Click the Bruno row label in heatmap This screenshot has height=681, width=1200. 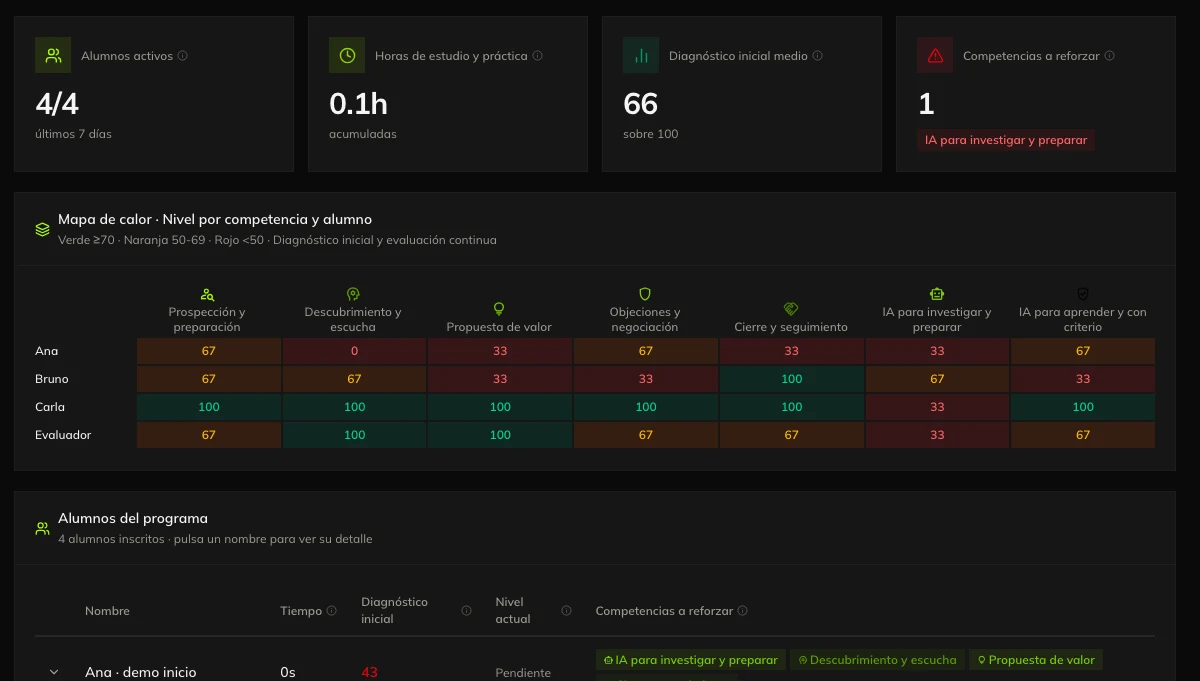tap(52, 379)
